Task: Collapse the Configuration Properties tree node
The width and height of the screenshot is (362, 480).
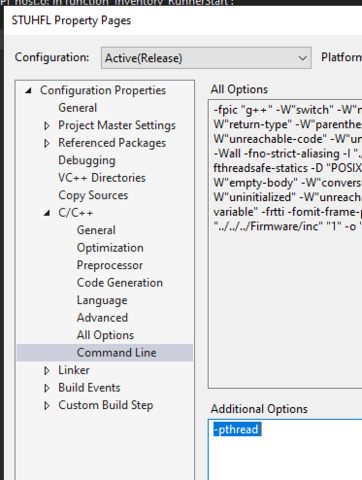Action: tap(29, 90)
